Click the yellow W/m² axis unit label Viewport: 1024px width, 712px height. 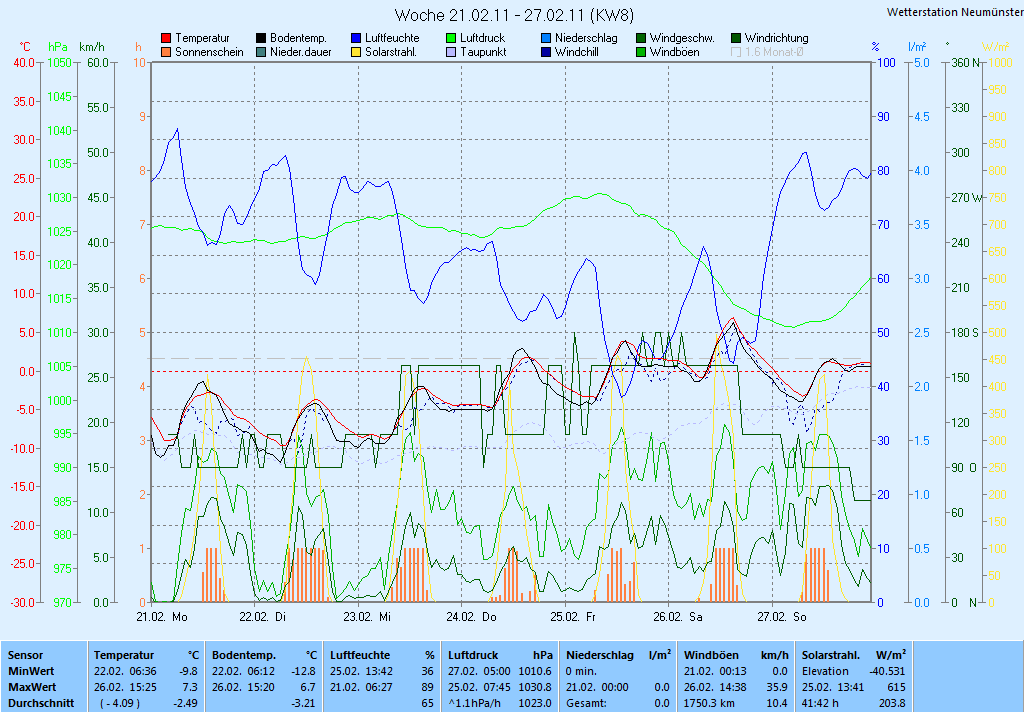click(996, 47)
